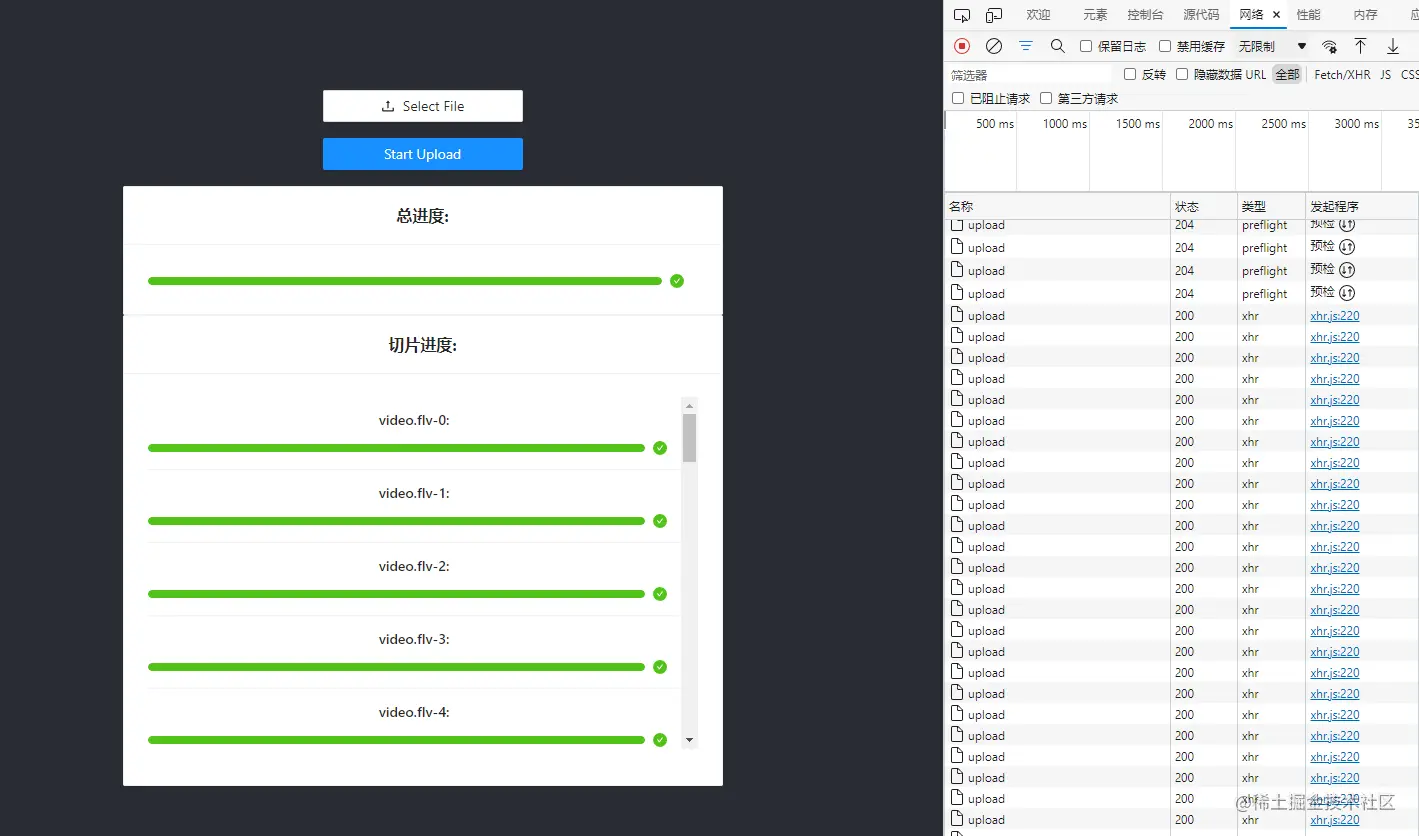
Task: Click the video.flv-1 success checkmark
Action: pos(660,521)
